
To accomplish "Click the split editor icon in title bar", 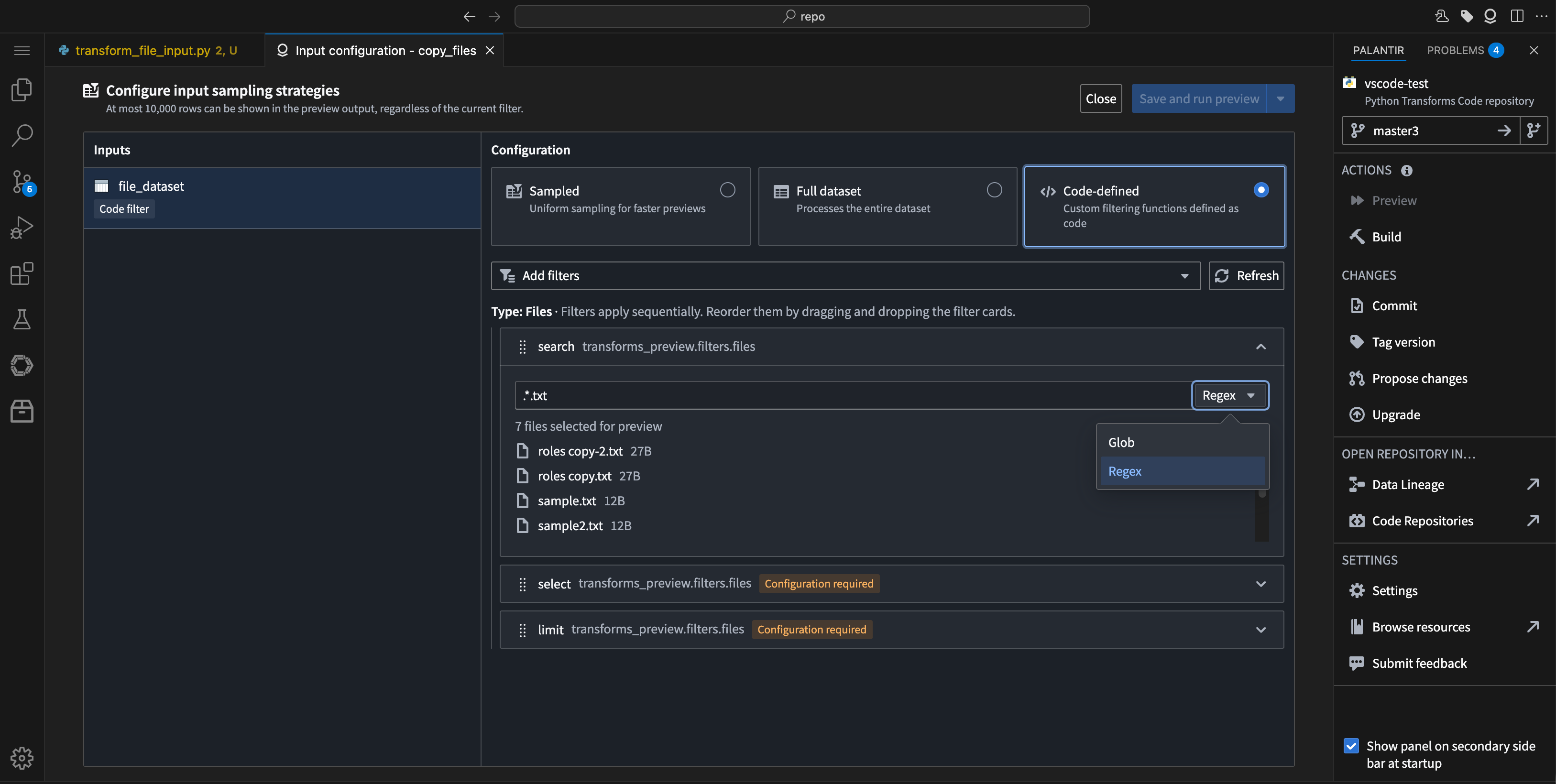I will (1517, 16).
